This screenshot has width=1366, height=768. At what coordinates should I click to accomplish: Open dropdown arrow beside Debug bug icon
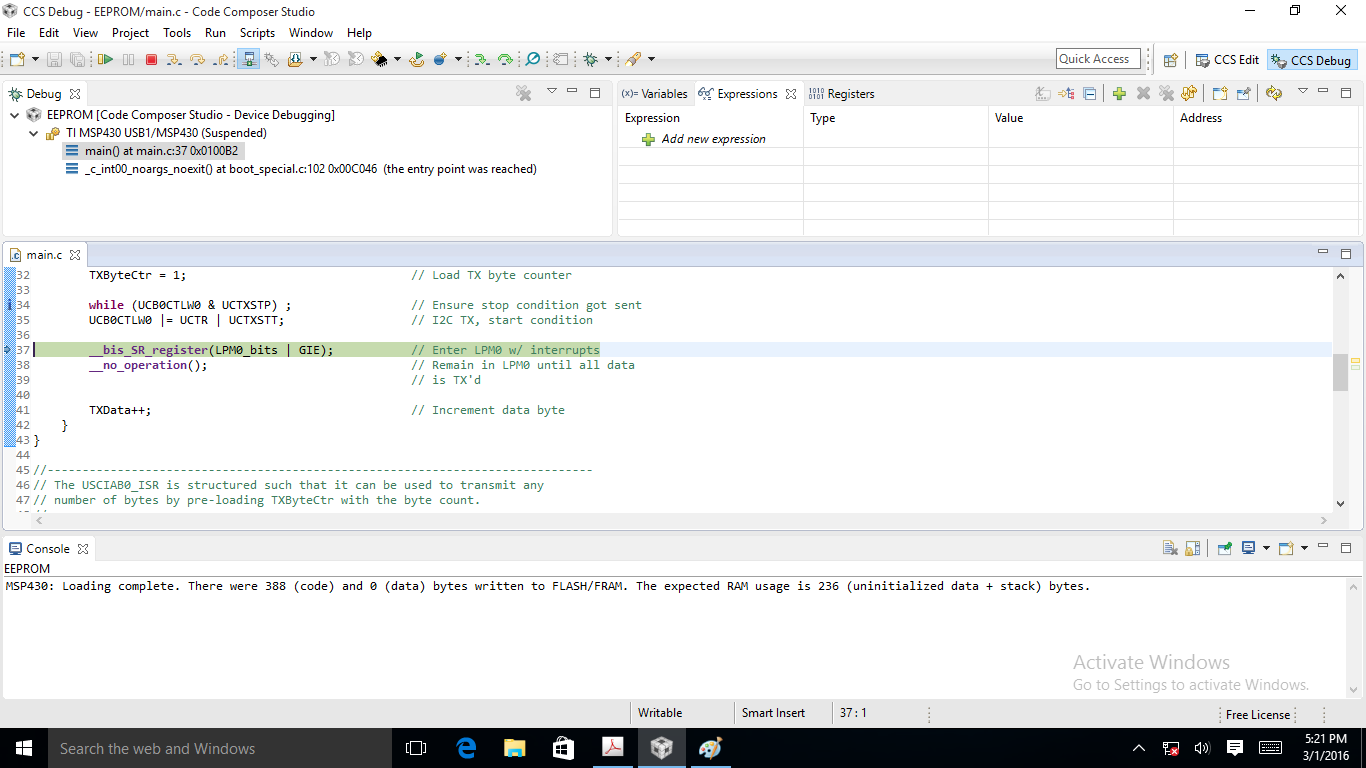click(x=608, y=60)
